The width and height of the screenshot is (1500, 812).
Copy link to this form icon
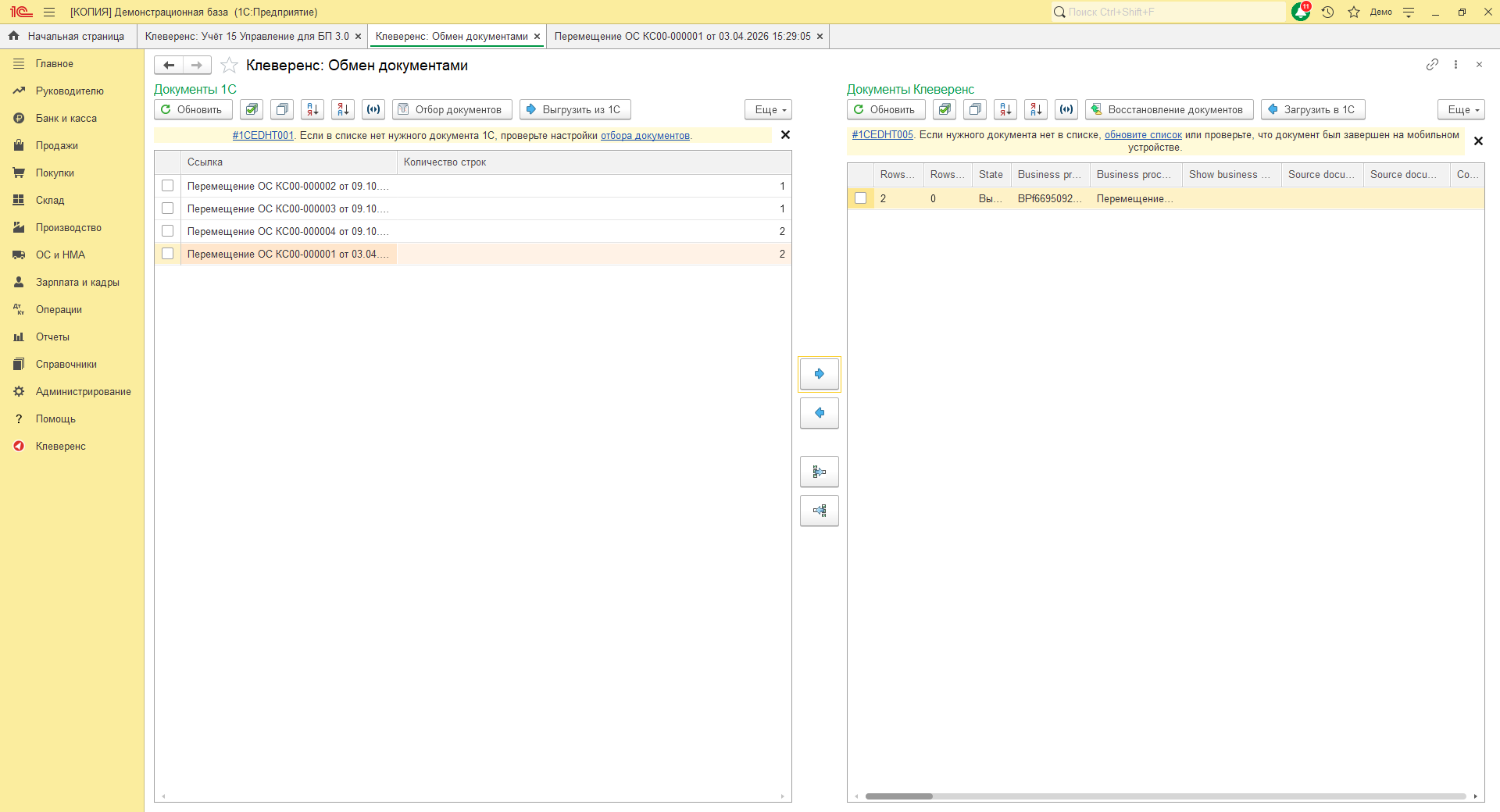[x=1432, y=65]
